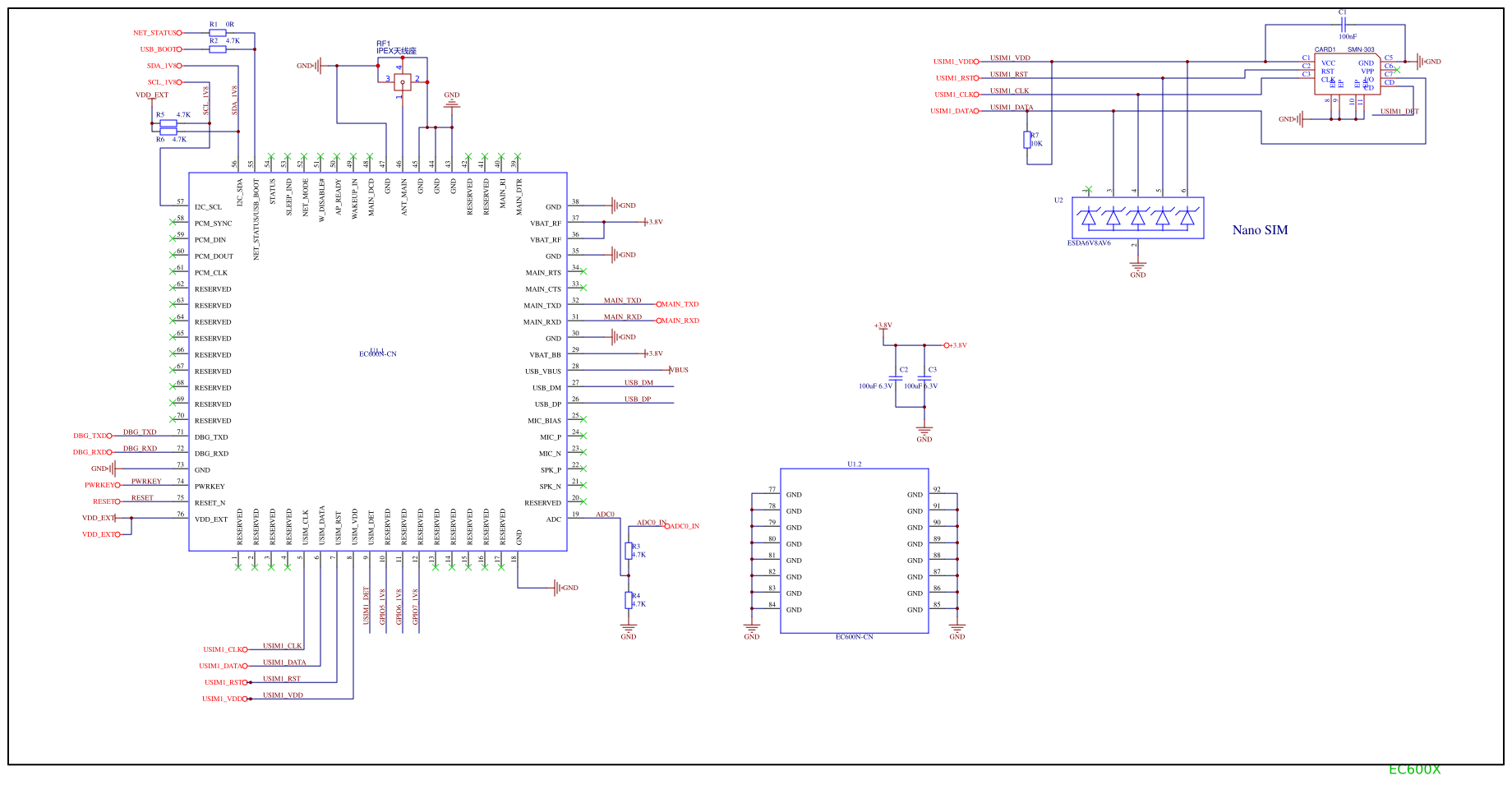
Task: Select the C3 100uF capacitor
Action: (x=924, y=378)
